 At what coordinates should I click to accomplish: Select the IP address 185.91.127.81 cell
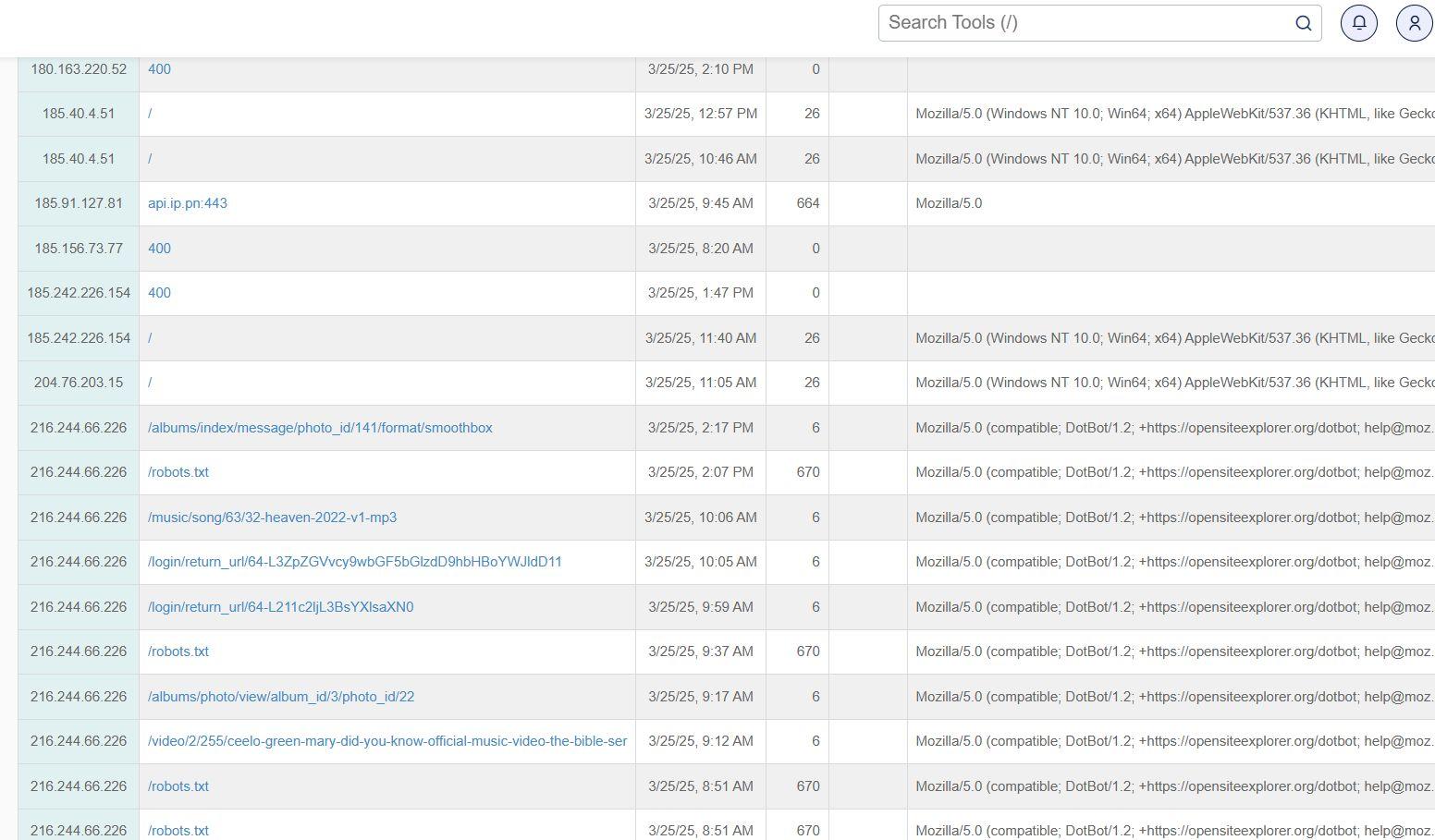coord(79,203)
